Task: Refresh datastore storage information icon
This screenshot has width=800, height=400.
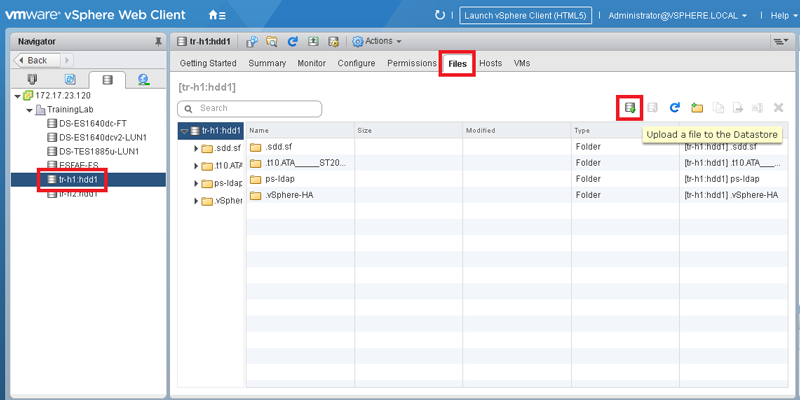Action: tap(292, 42)
